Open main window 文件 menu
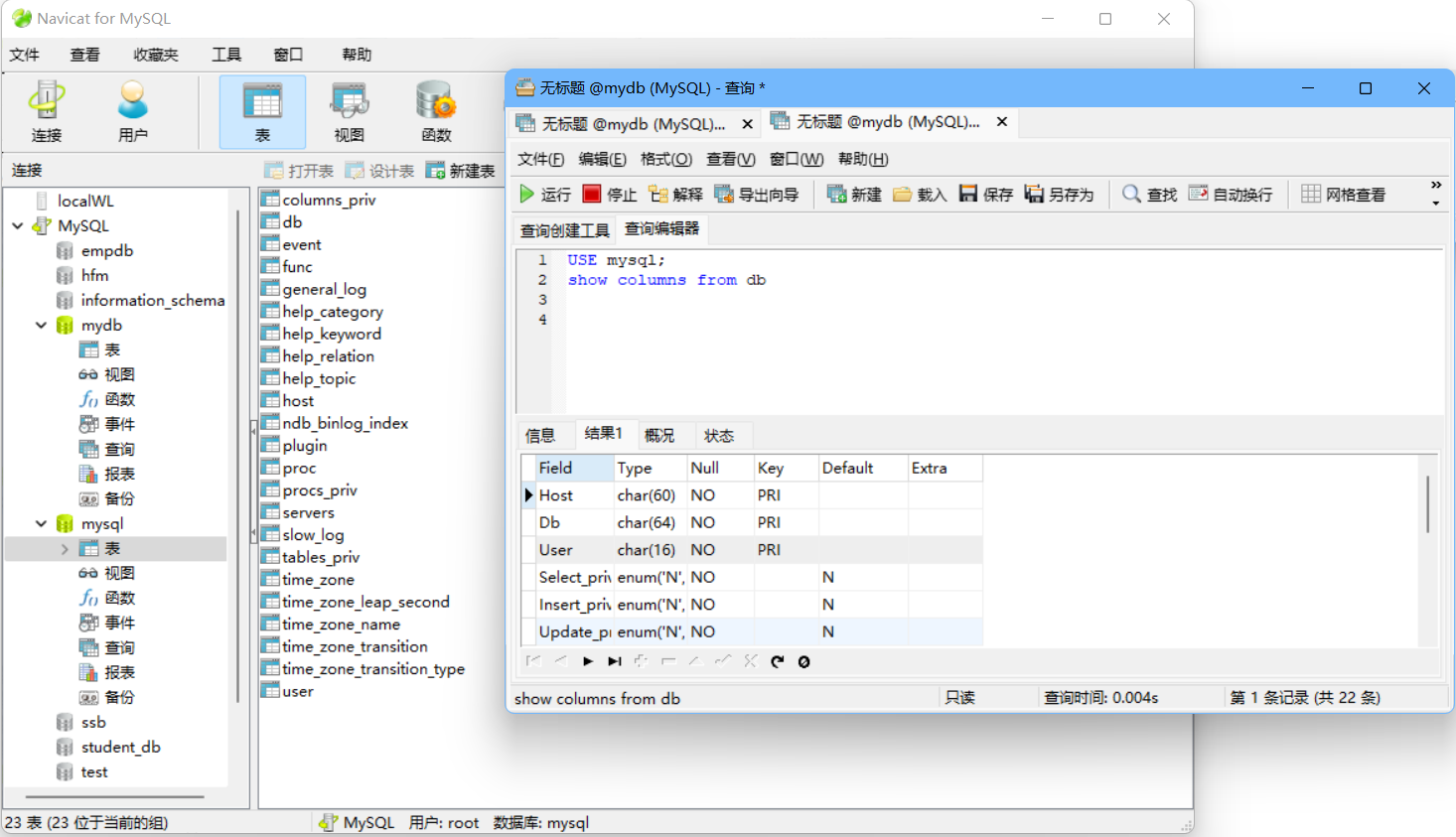The width and height of the screenshot is (1456, 837). click(25, 55)
